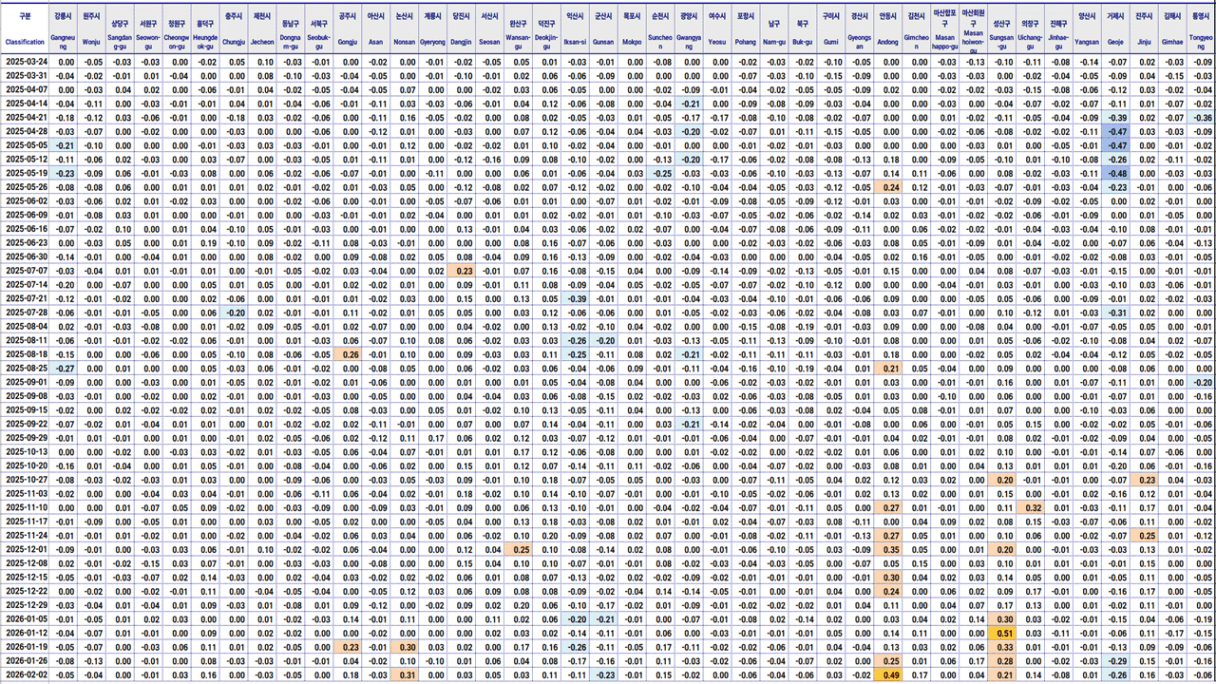Select the Mokpo column header
The image size is (1216, 684).
[x=632, y=30]
